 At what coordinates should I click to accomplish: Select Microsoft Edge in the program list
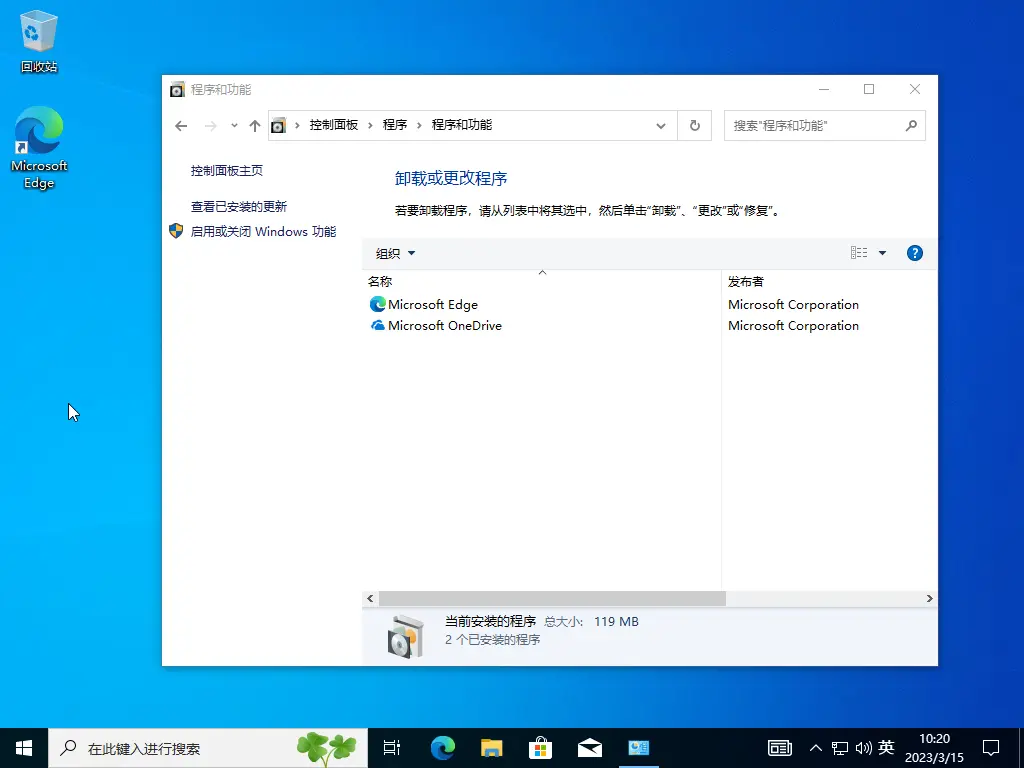pos(432,304)
